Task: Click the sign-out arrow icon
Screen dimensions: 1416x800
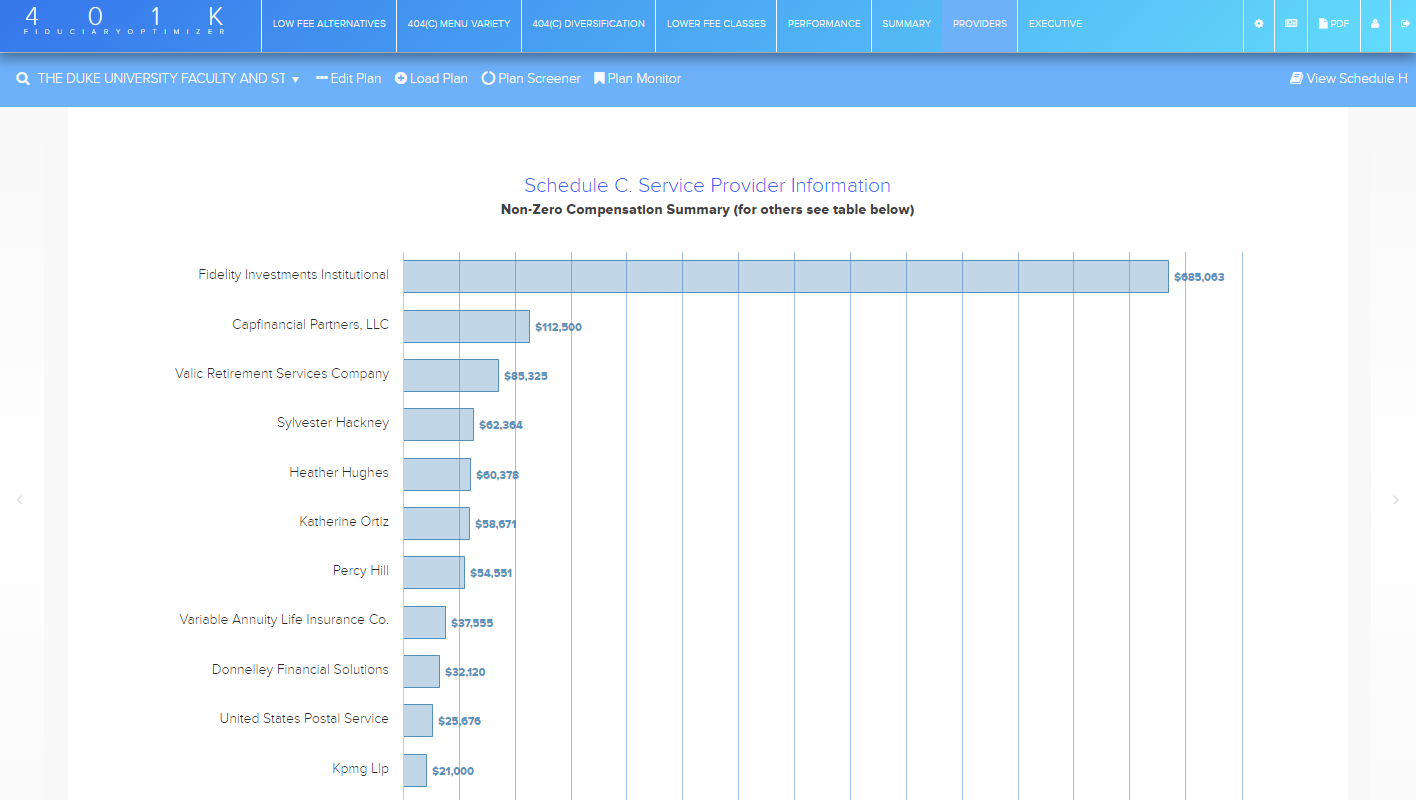Action: 1404,24
